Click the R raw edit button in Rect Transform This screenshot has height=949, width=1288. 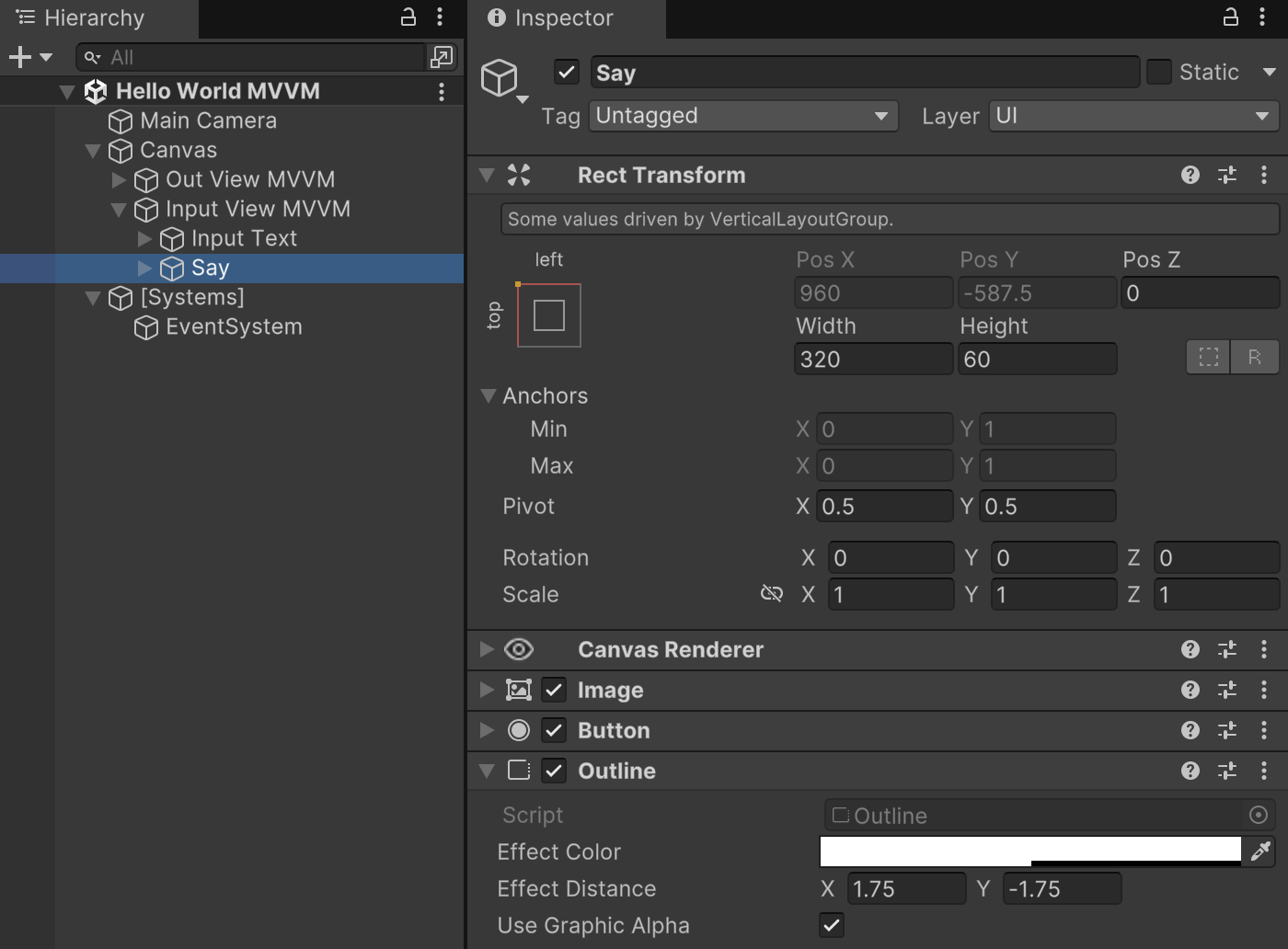click(x=1255, y=358)
